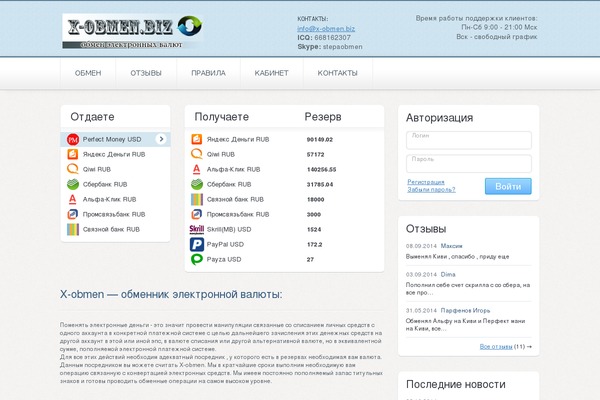Open the Регистрация link

pyautogui.click(x=426, y=182)
